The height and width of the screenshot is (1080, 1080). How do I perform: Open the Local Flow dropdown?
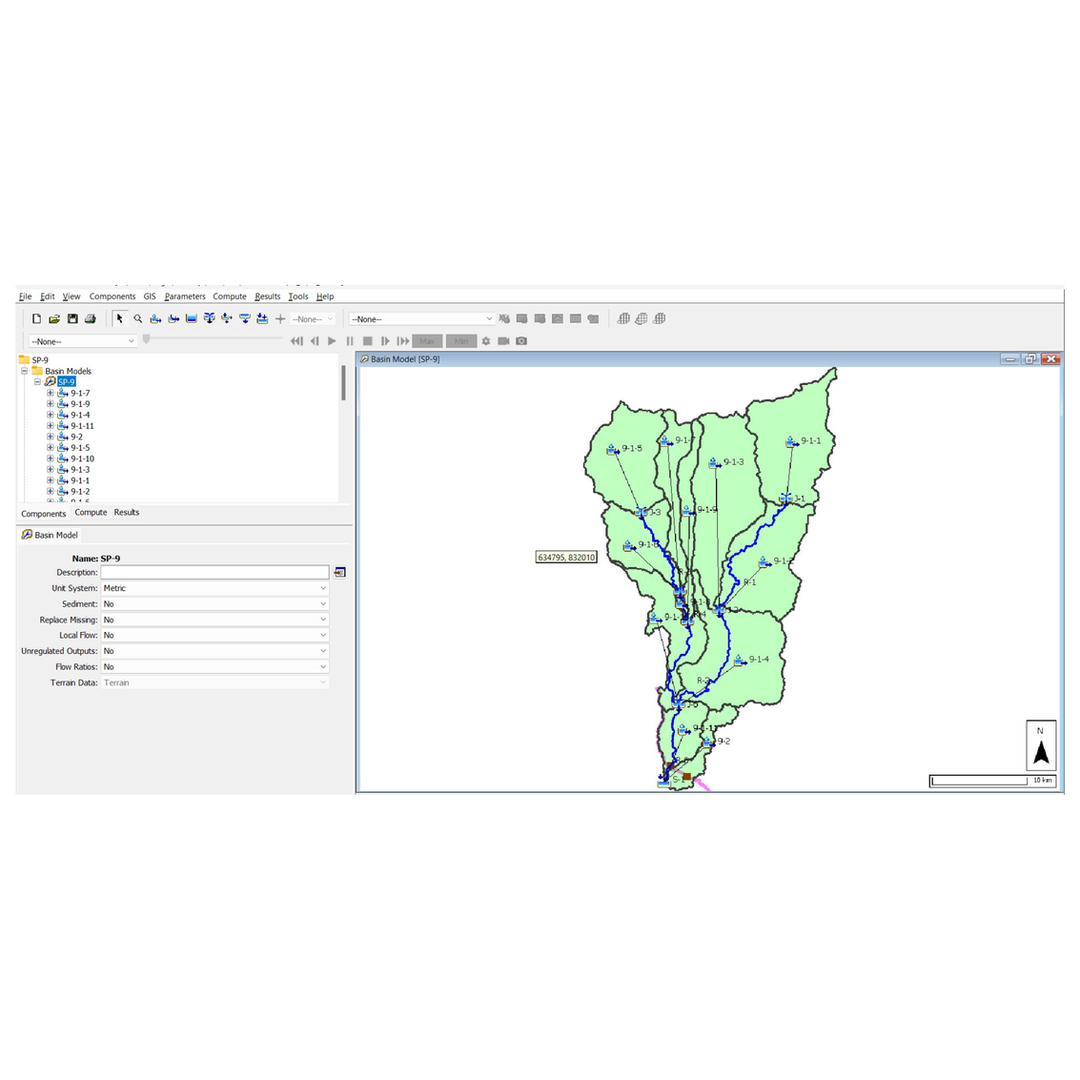coord(215,635)
